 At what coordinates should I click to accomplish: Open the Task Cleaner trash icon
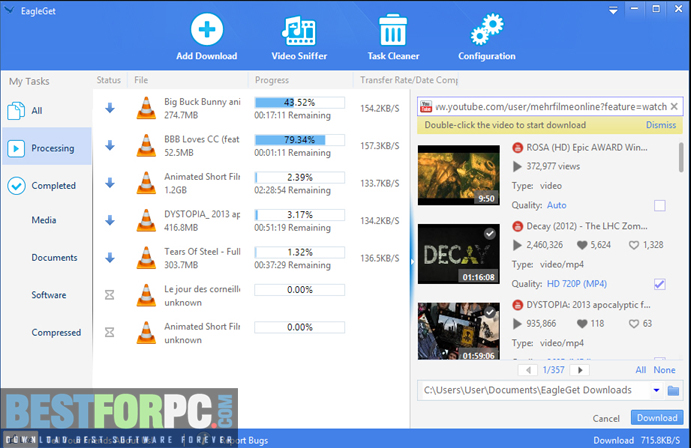click(393, 30)
